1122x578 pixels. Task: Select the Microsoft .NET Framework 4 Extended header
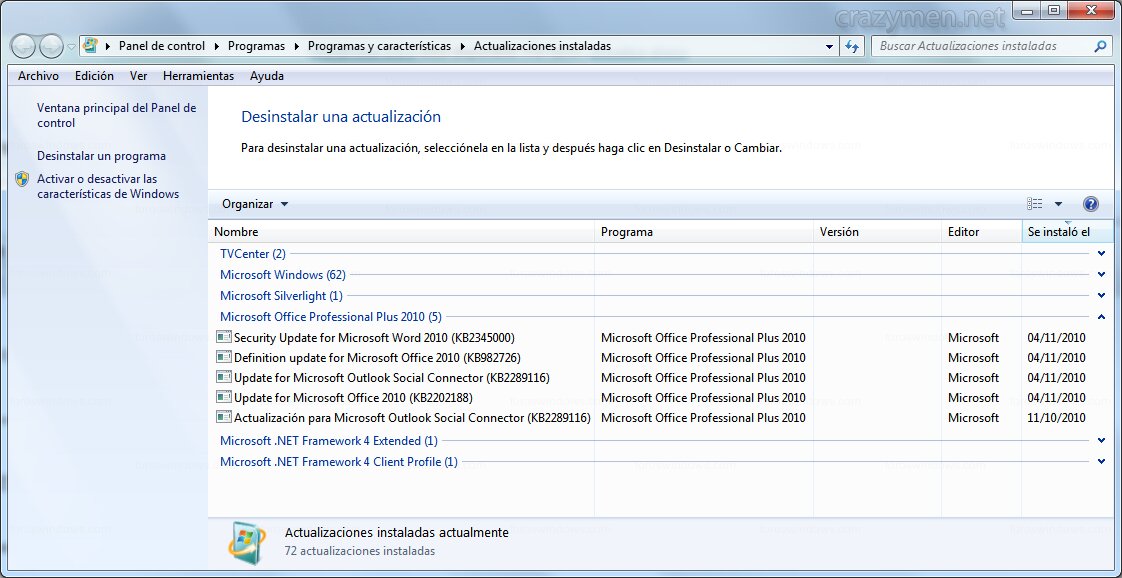coord(328,441)
